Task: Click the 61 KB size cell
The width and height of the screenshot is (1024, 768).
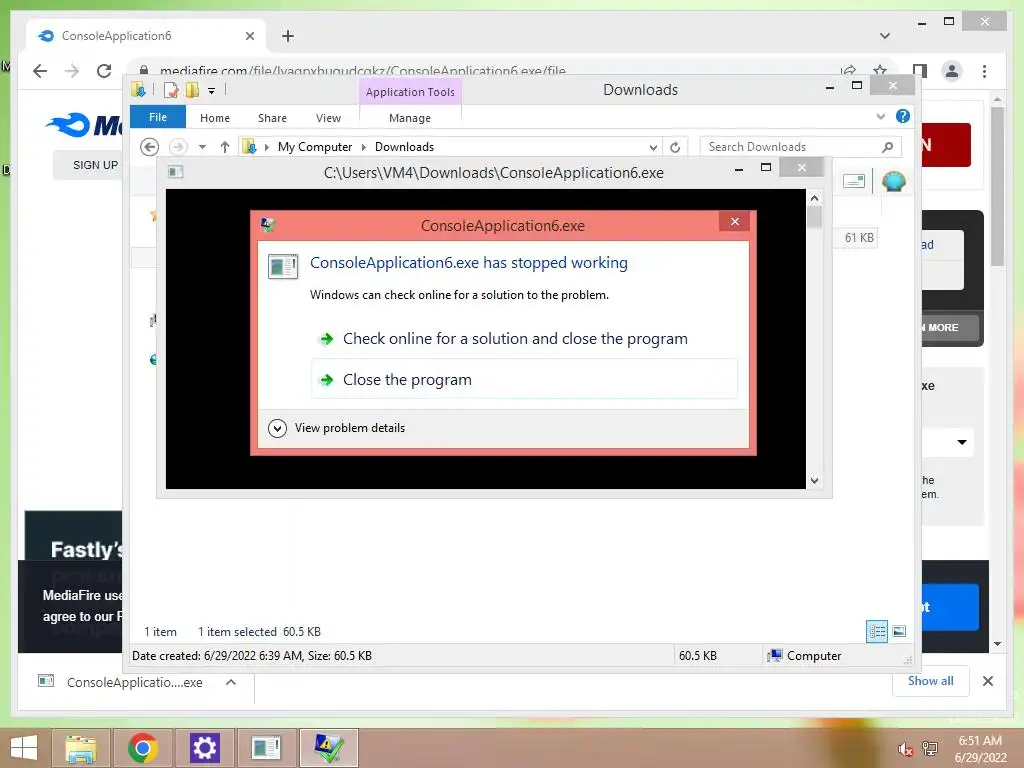Action: click(859, 238)
